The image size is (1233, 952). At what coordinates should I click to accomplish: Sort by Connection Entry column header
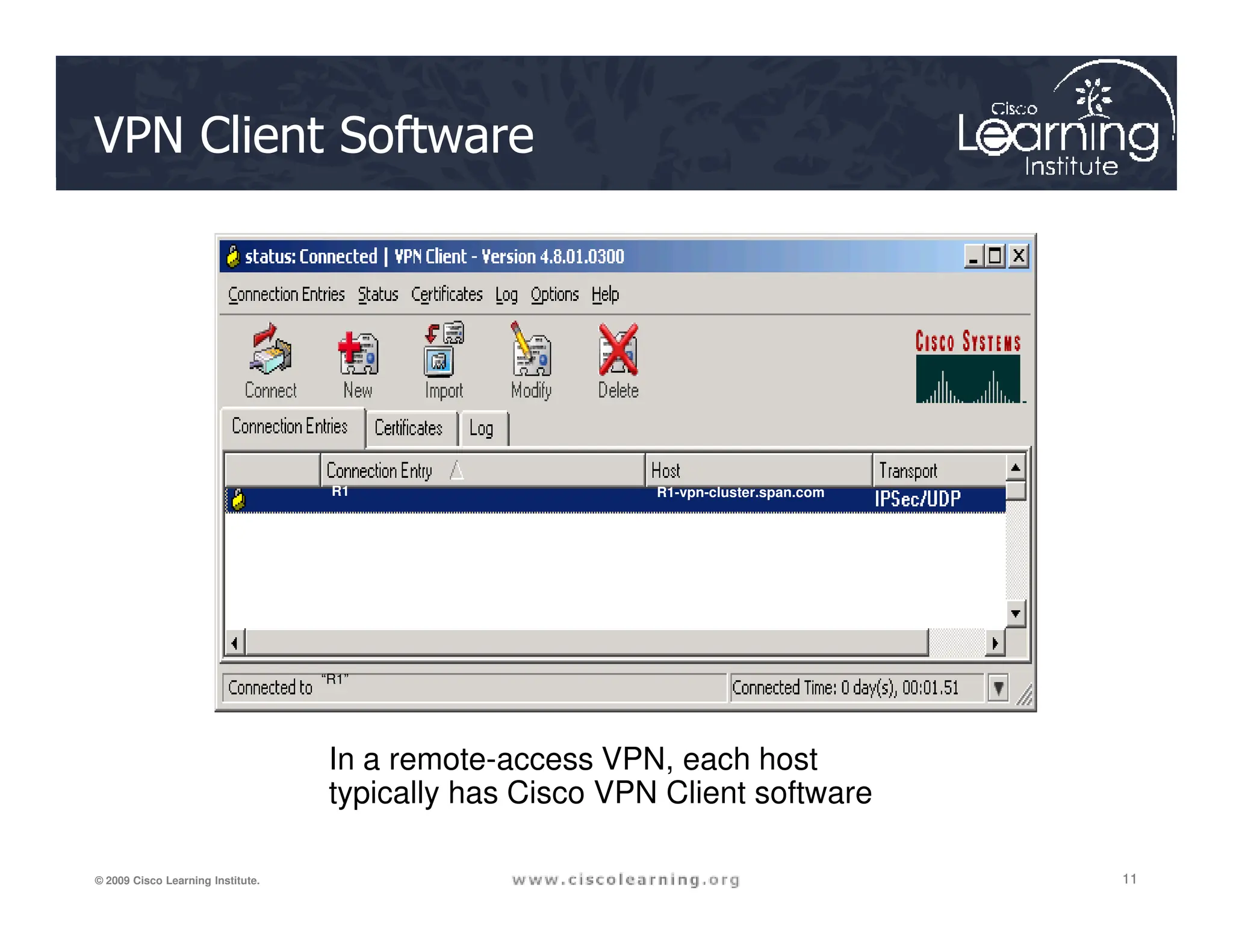tap(482, 470)
